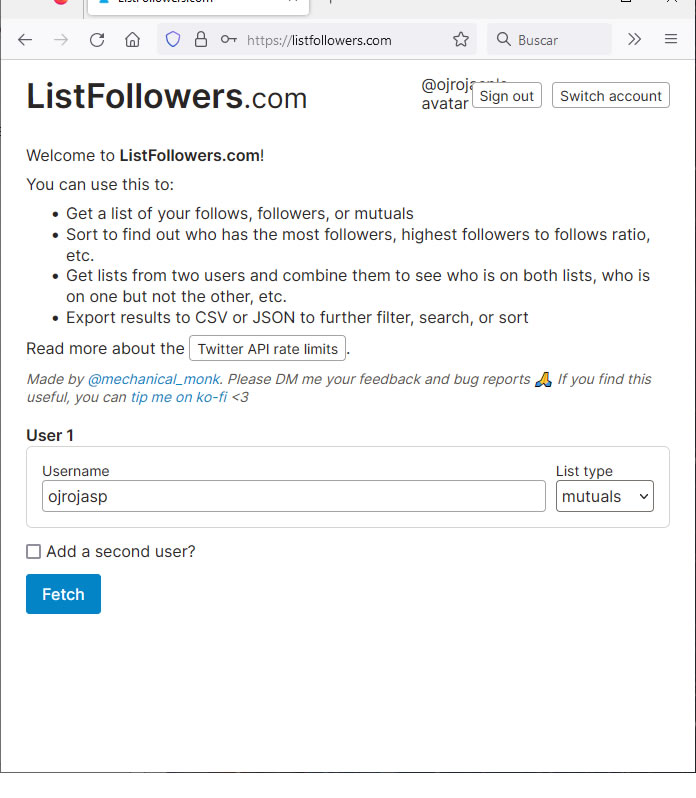Enable the Add a second user checkbox

point(34,552)
